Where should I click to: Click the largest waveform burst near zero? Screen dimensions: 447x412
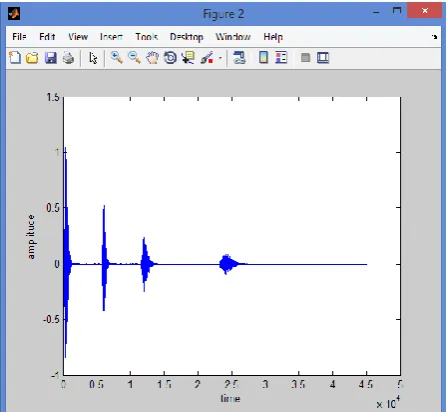(x=66, y=253)
